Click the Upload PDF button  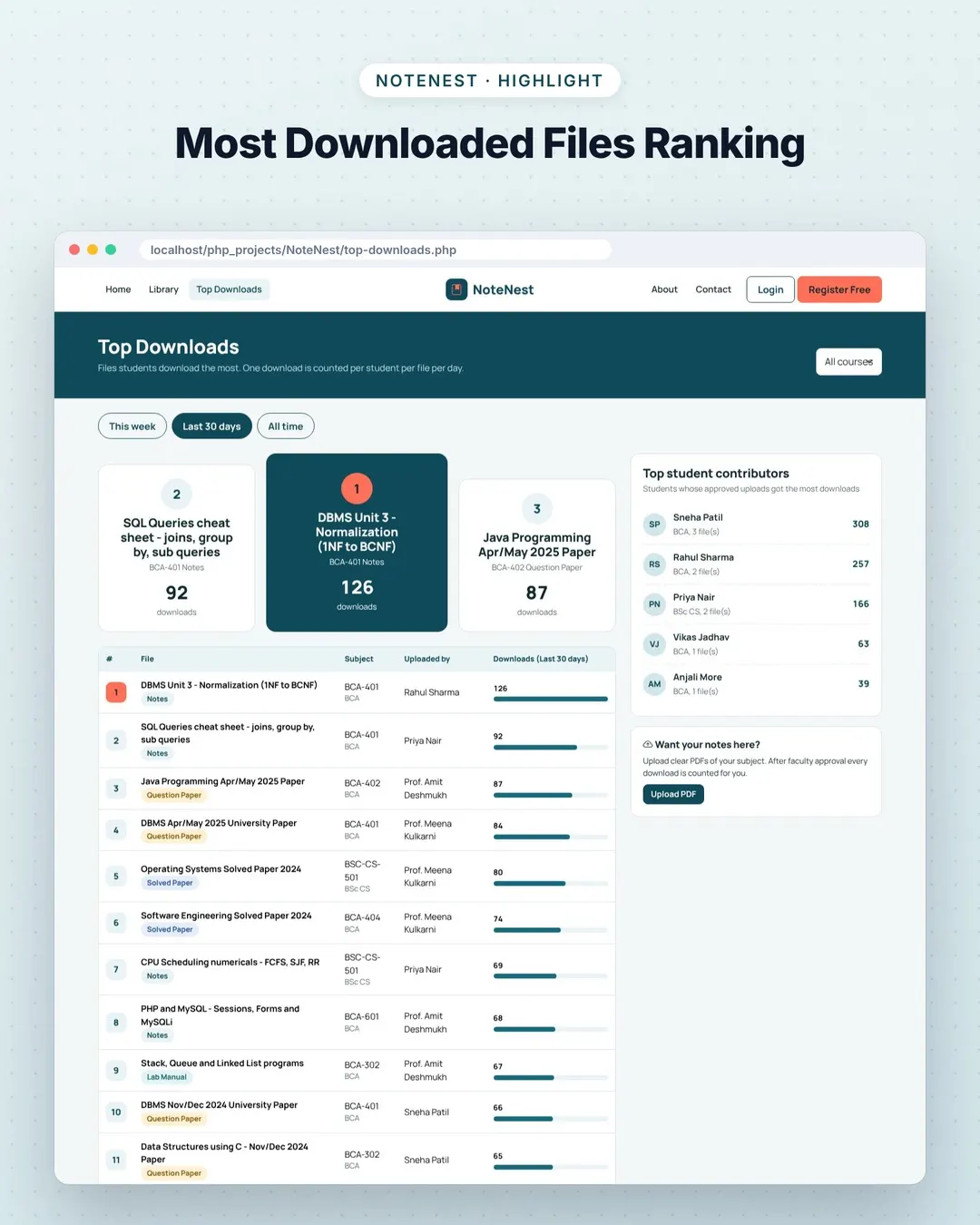(x=673, y=794)
